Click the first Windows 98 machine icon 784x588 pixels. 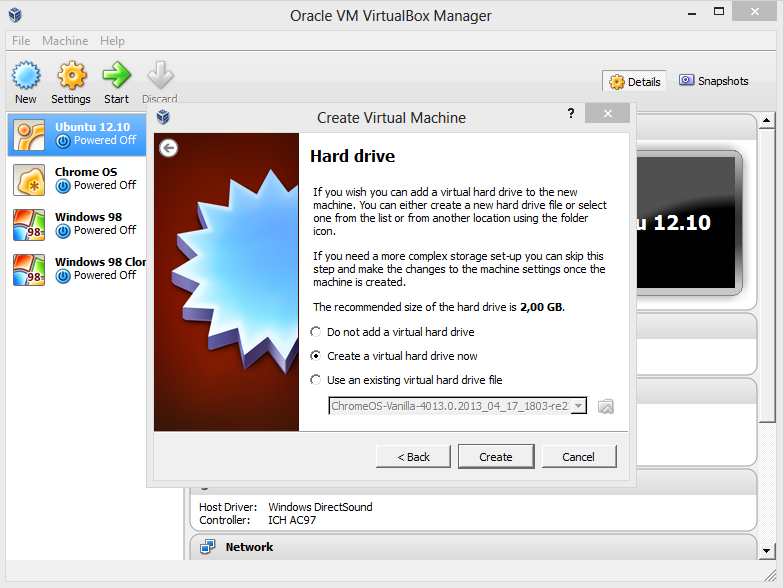pos(28,224)
